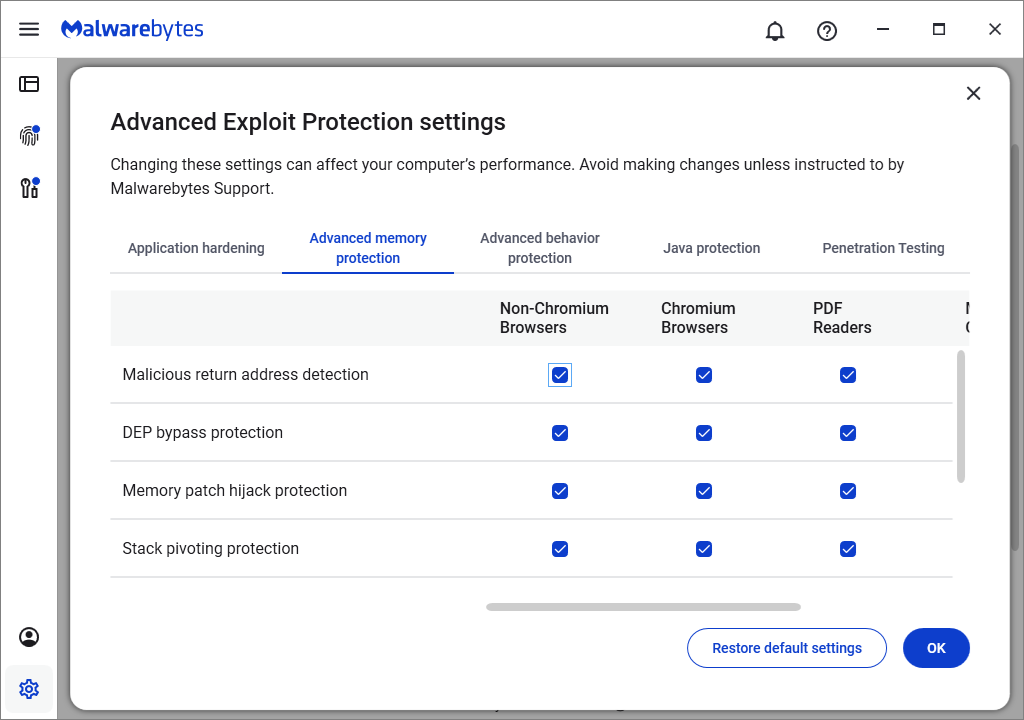Maximize the Malwarebytes window
Image resolution: width=1024 pixels, height=720 pixels.
938,29
